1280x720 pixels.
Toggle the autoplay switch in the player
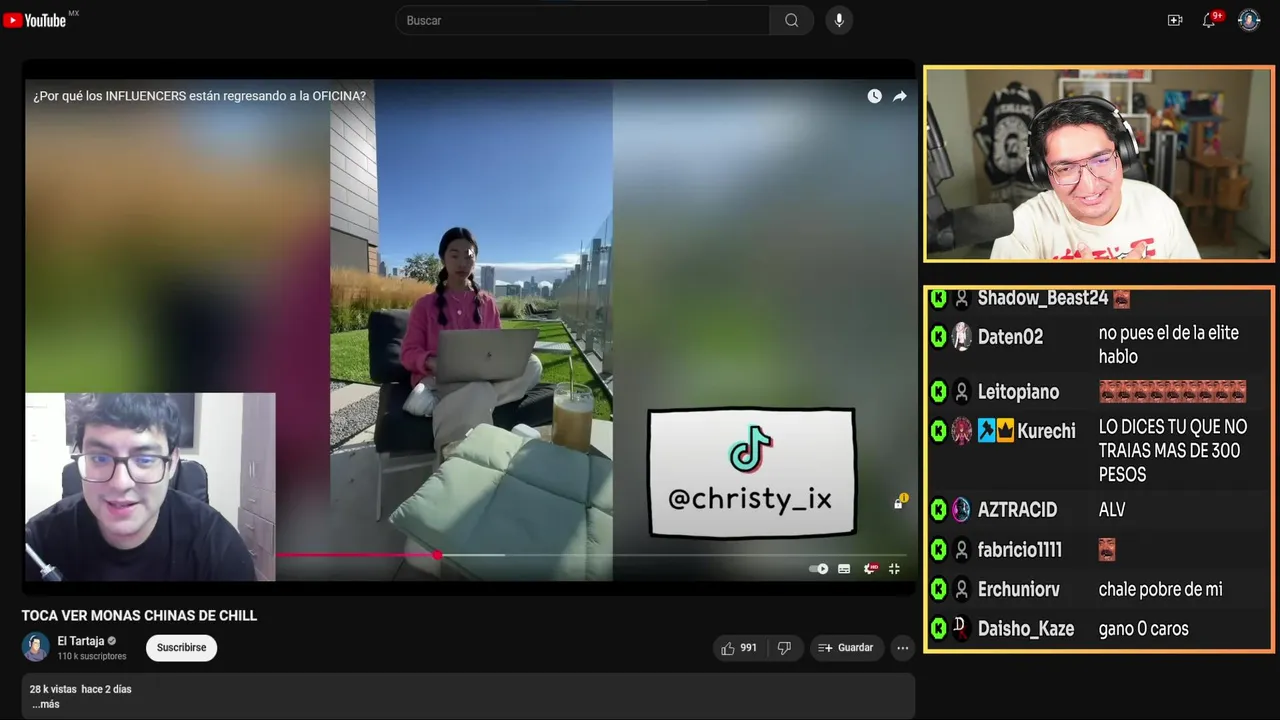click(819, 569)
